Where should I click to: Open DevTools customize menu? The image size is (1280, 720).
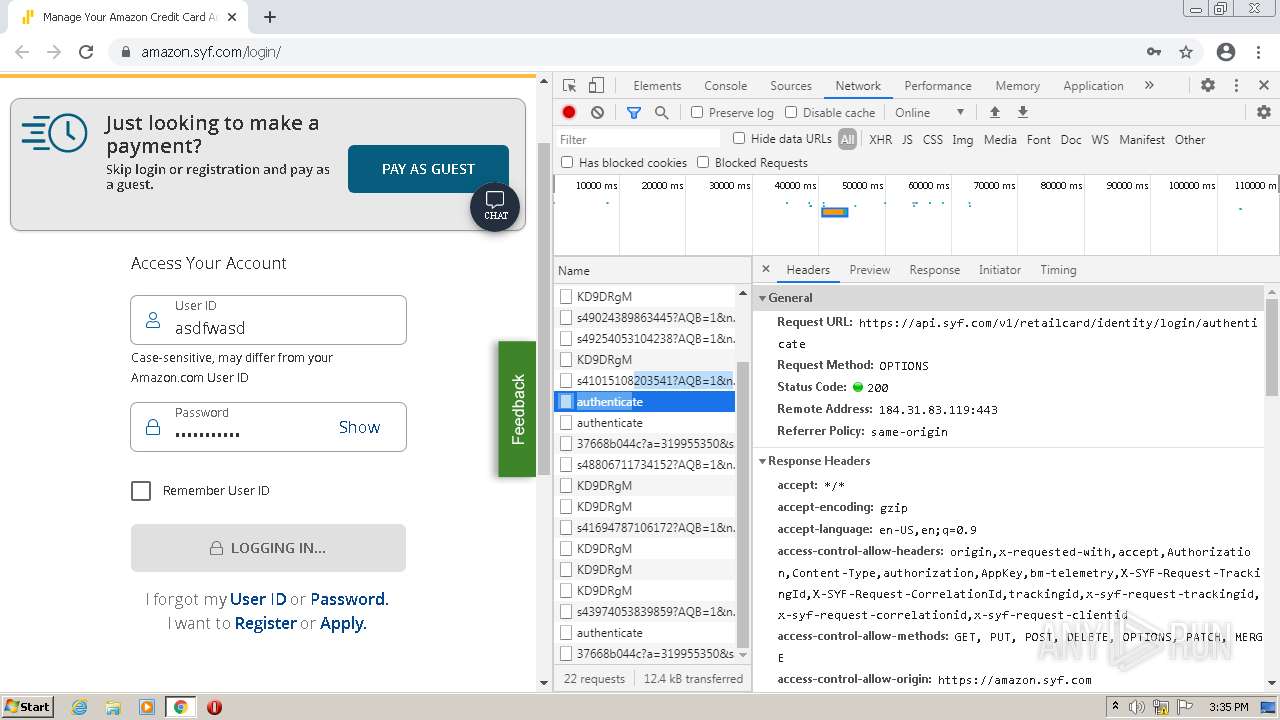[x=1236, y=86]
